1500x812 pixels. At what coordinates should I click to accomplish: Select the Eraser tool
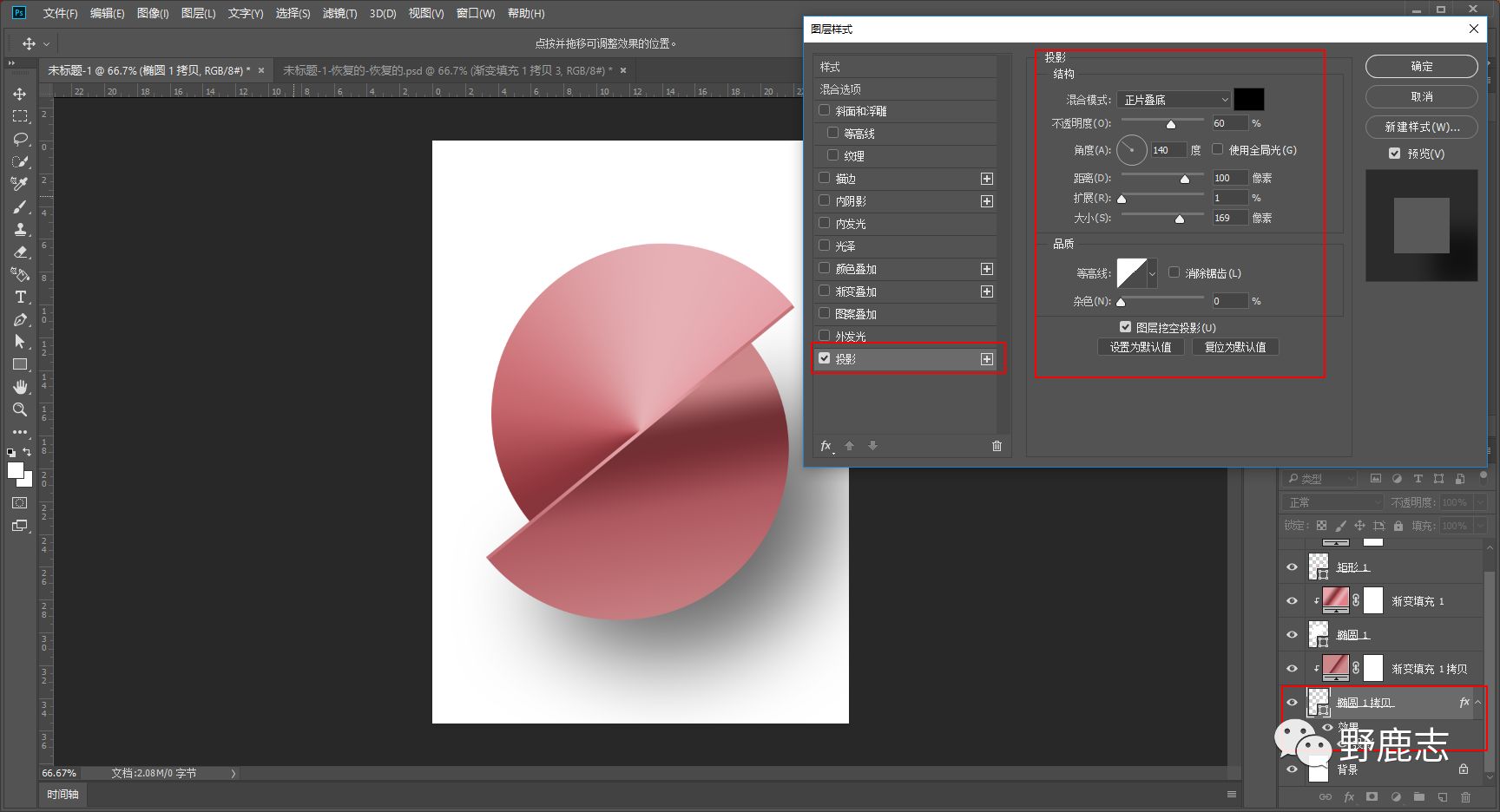coord(20,252)
